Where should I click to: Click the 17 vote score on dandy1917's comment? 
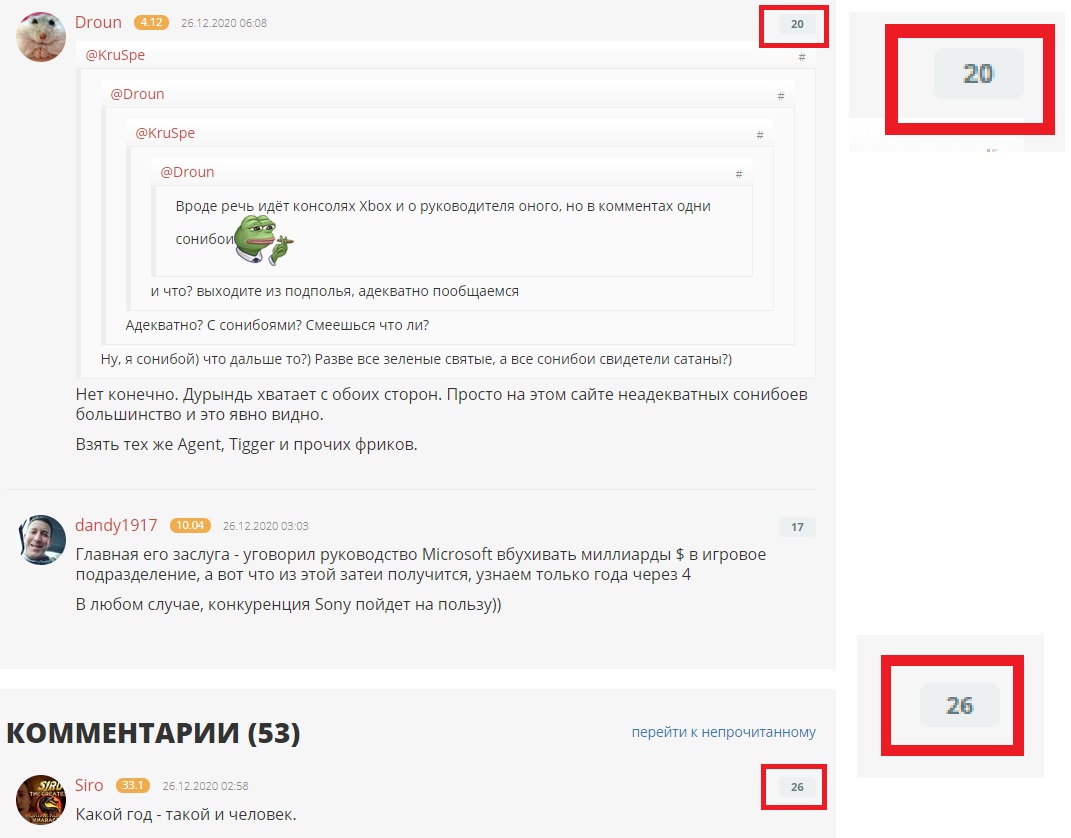click(797, 527)
